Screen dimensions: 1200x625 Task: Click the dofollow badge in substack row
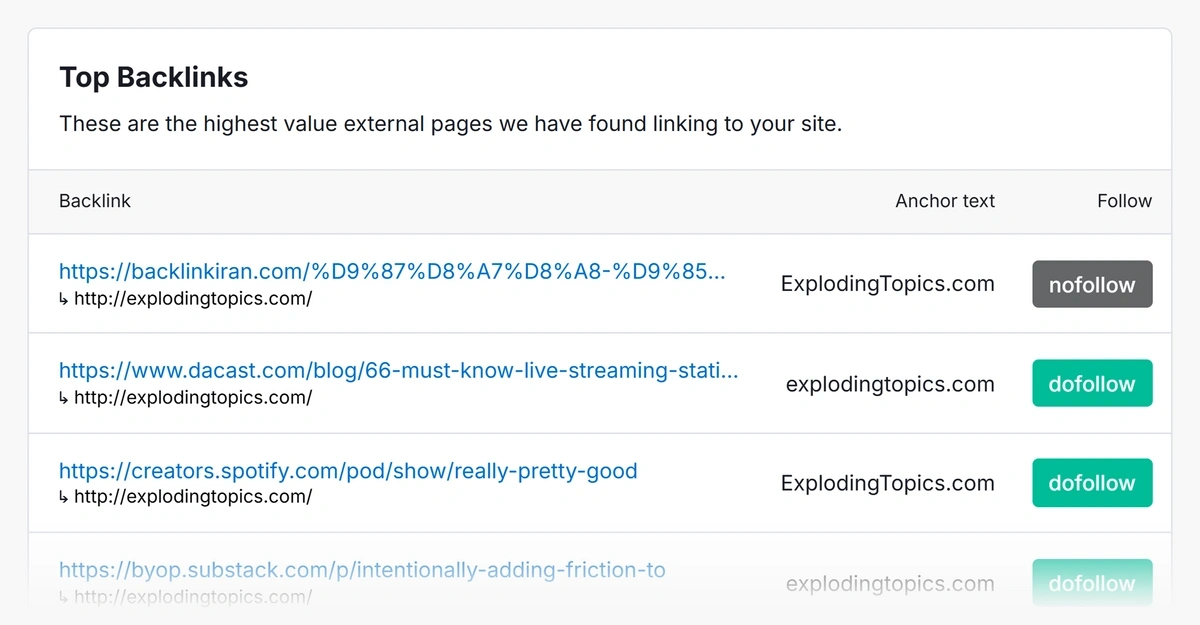click(x=1092, y=582)
